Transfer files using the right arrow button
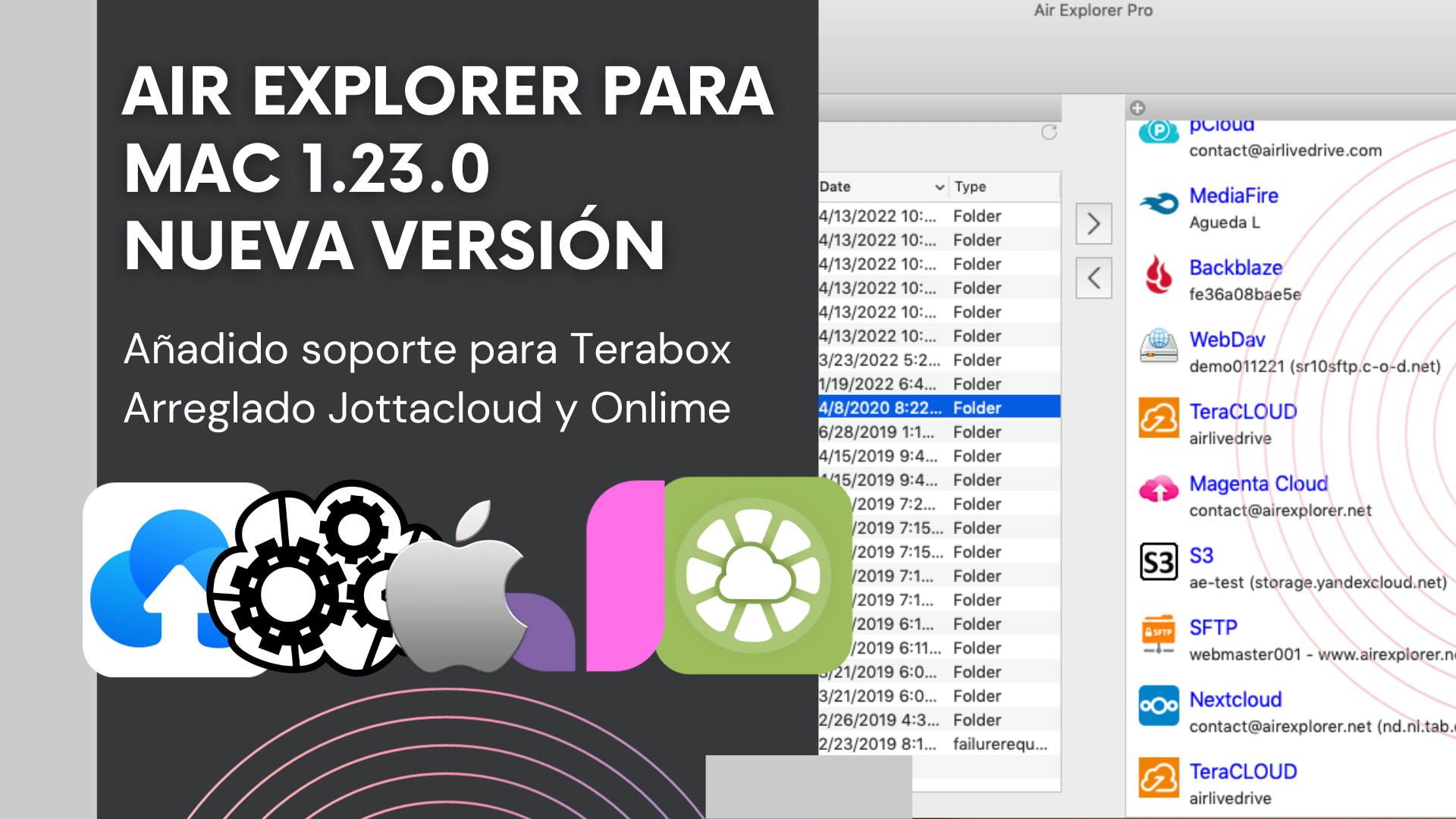The height and width of the screenshot is (819, 1456). coord(1093,224)
